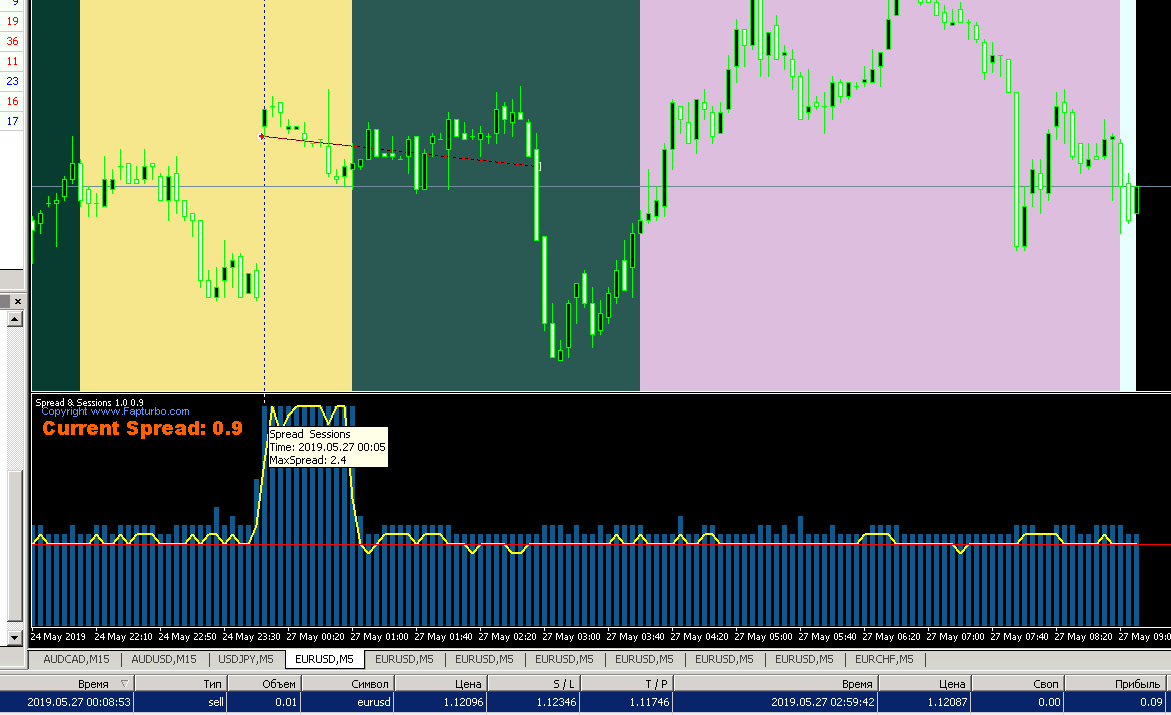Sort trades by Символ column header
The image size is (1171, 715).
pyautogui.click(x=347, y=684)
